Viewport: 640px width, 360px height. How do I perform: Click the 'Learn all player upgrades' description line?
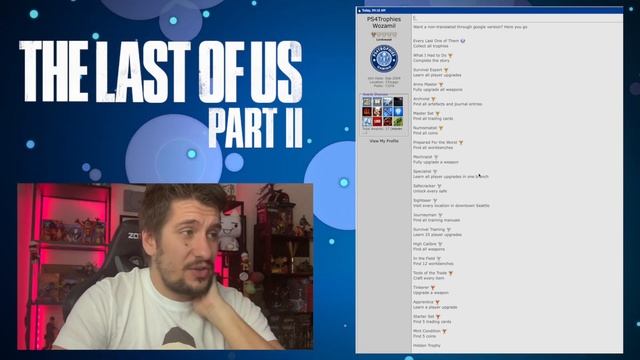coord(437,75)
